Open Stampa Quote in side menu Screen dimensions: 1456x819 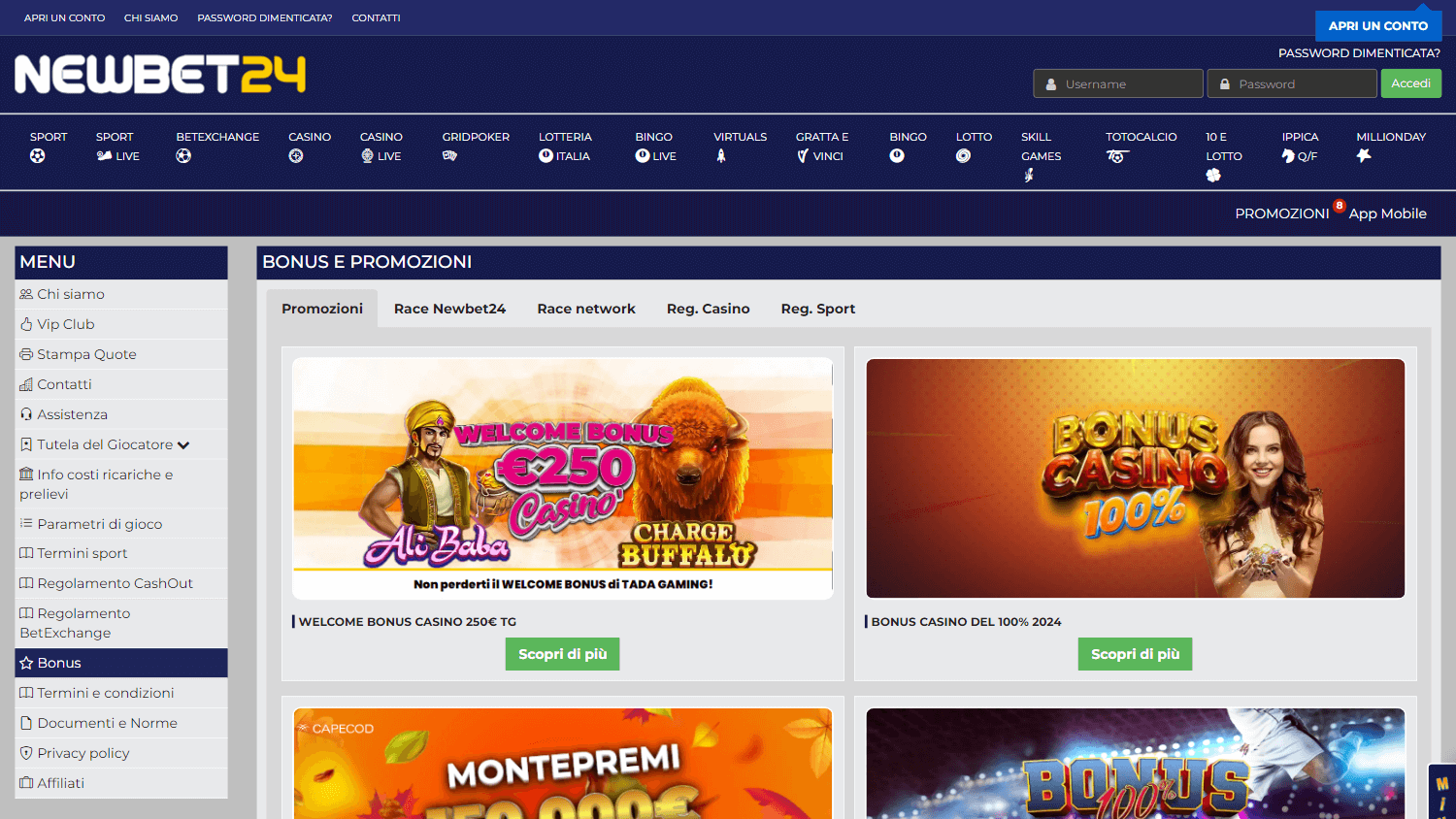[121, 354]
